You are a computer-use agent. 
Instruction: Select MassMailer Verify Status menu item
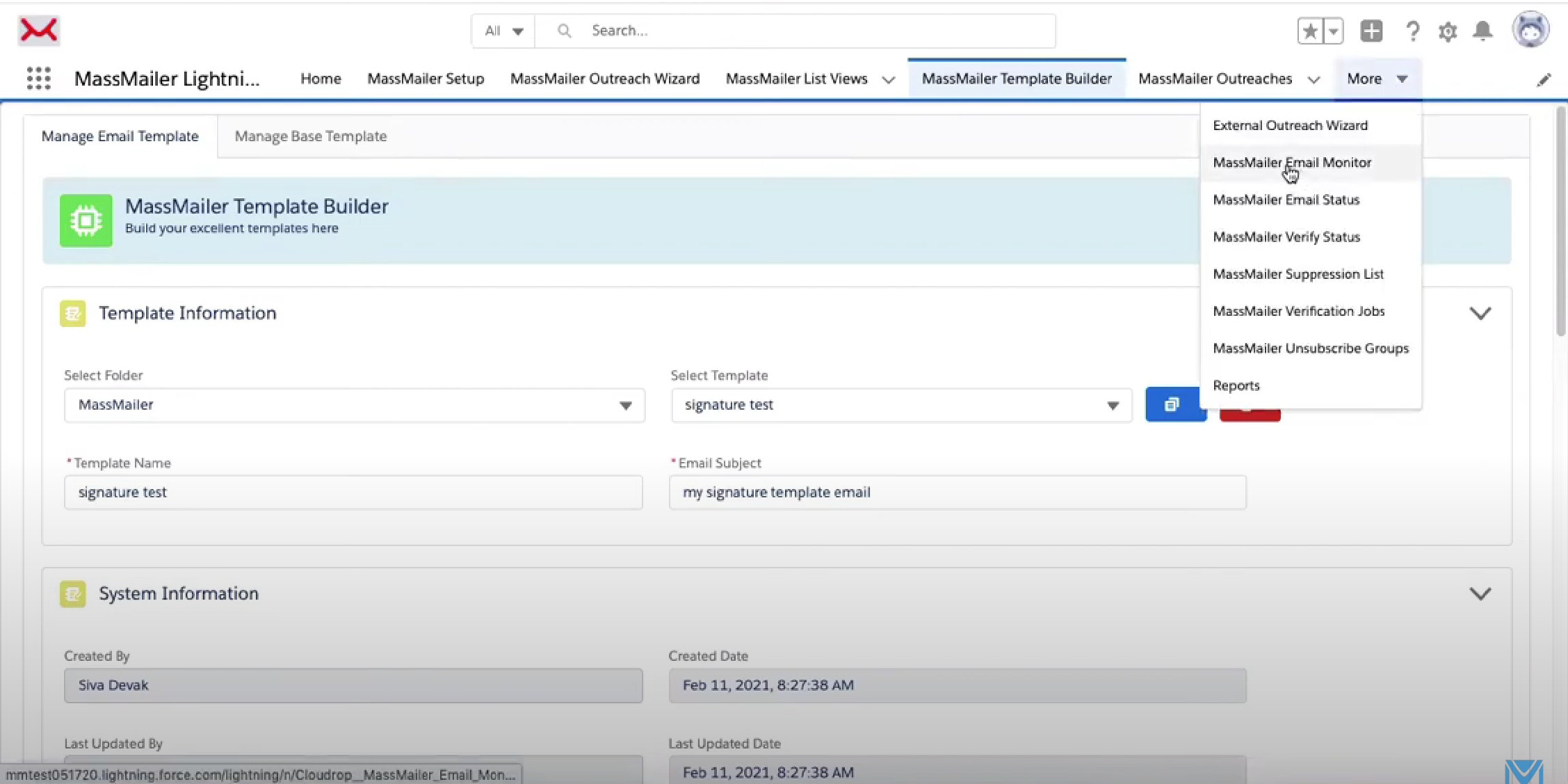(x=1311, y=237)
